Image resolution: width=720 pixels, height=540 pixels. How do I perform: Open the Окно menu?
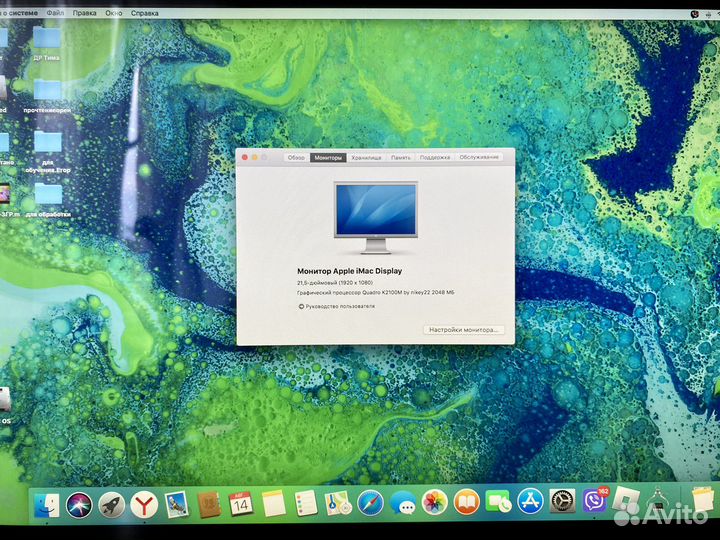[x=113, y=13]
